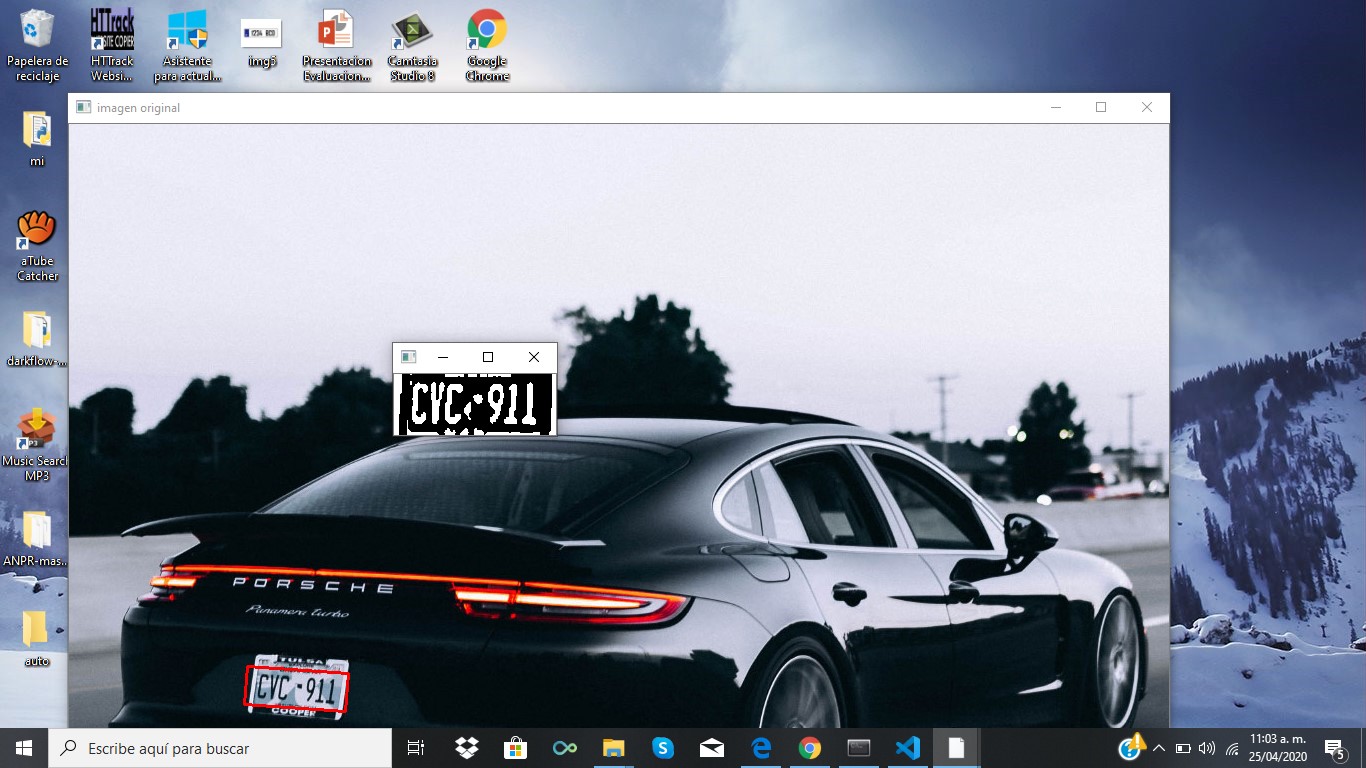Click the thresholded CVC 911 plate image

click(475, 404)
